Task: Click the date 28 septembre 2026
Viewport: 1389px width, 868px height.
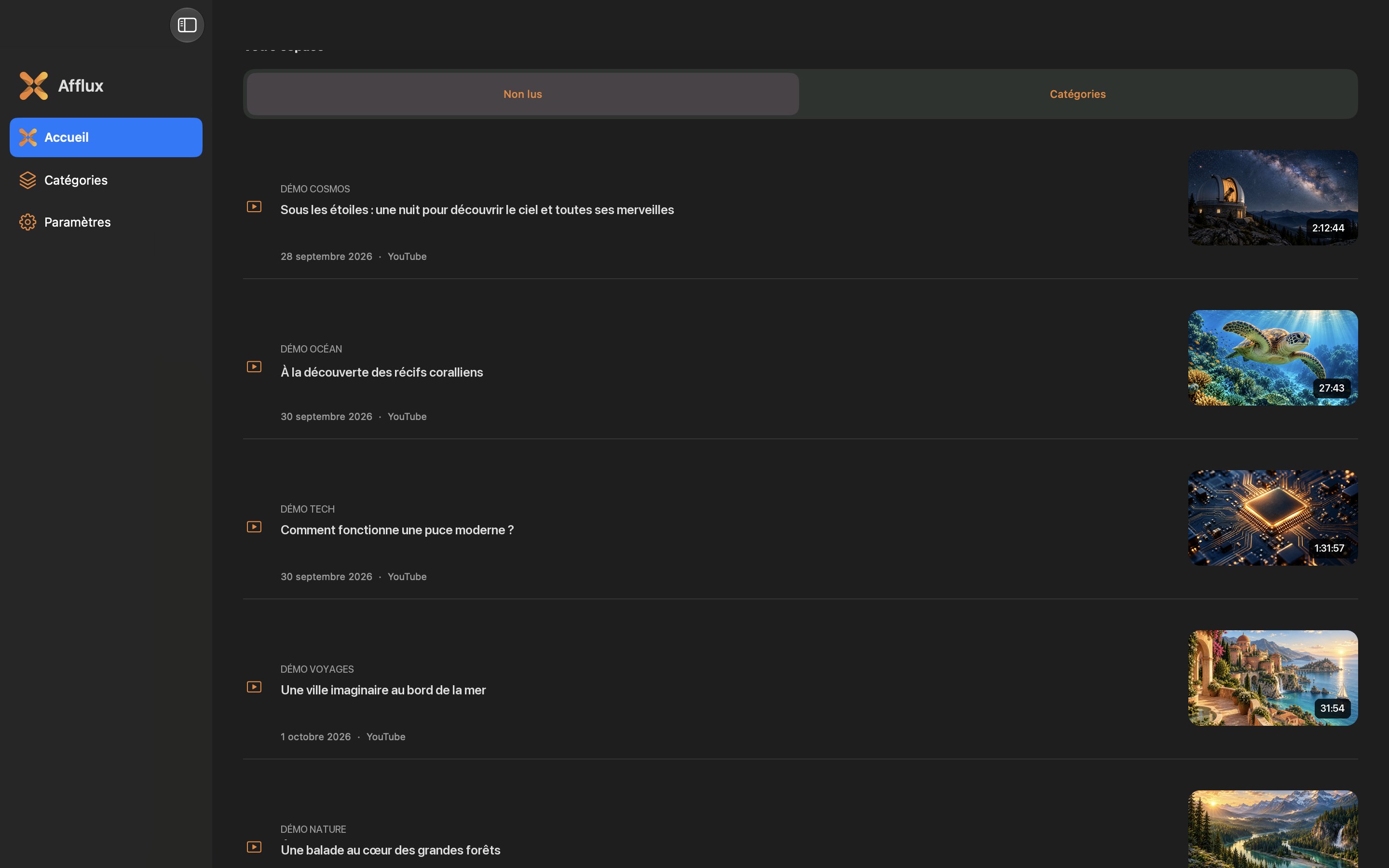Action: click(327, 257)
